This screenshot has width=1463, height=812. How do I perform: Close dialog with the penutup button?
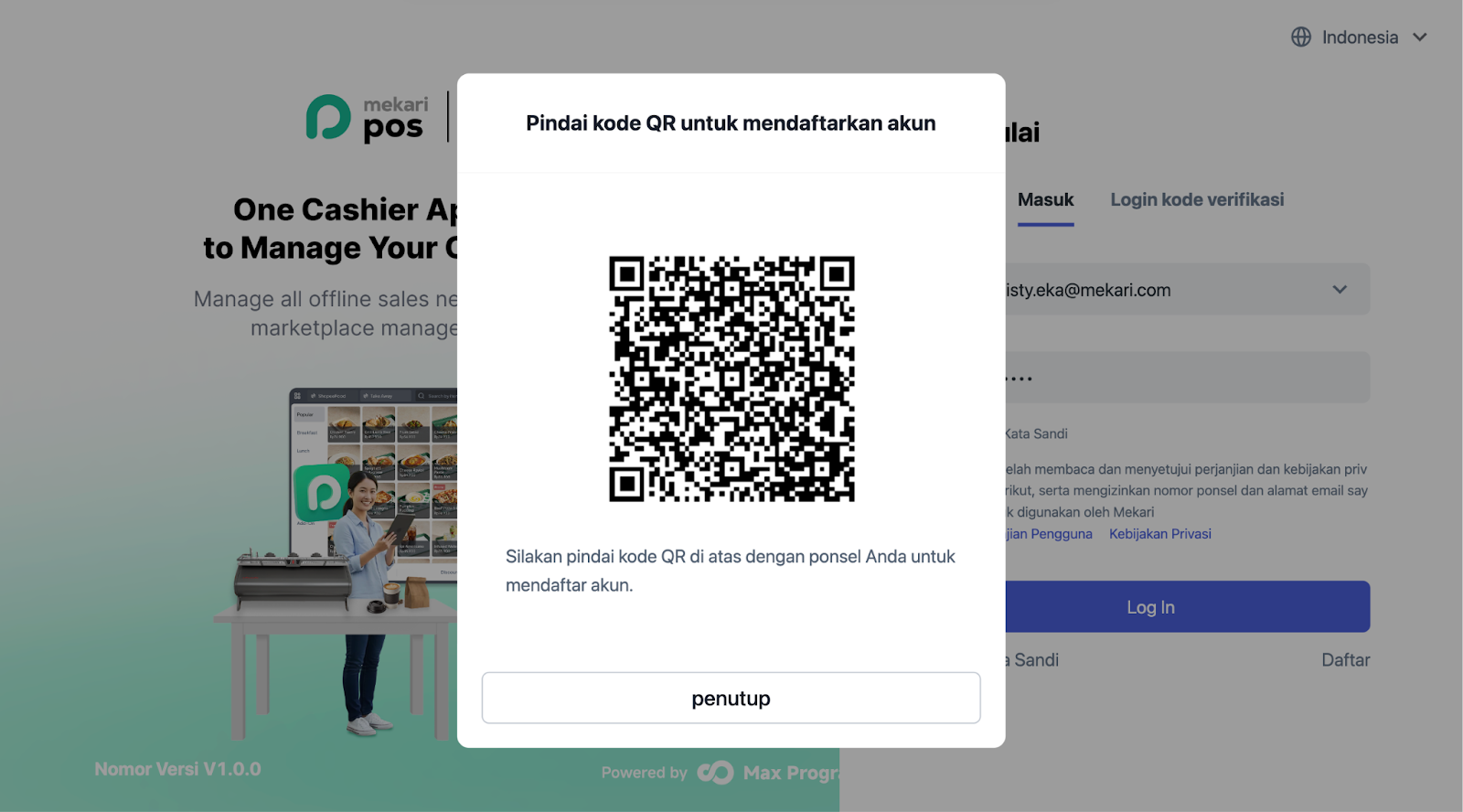pyautogui.click(x=731, y=699)
